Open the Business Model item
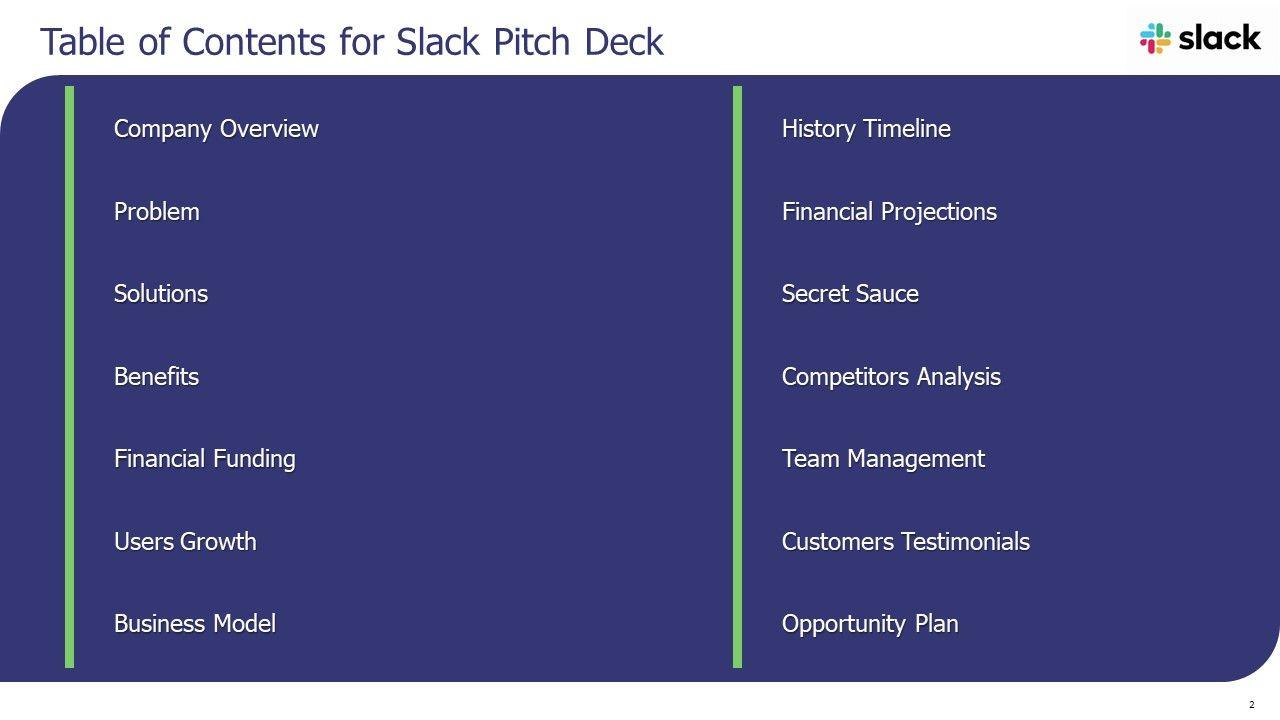The width and height of the screenshot is (1280, 720). point(195,624)
